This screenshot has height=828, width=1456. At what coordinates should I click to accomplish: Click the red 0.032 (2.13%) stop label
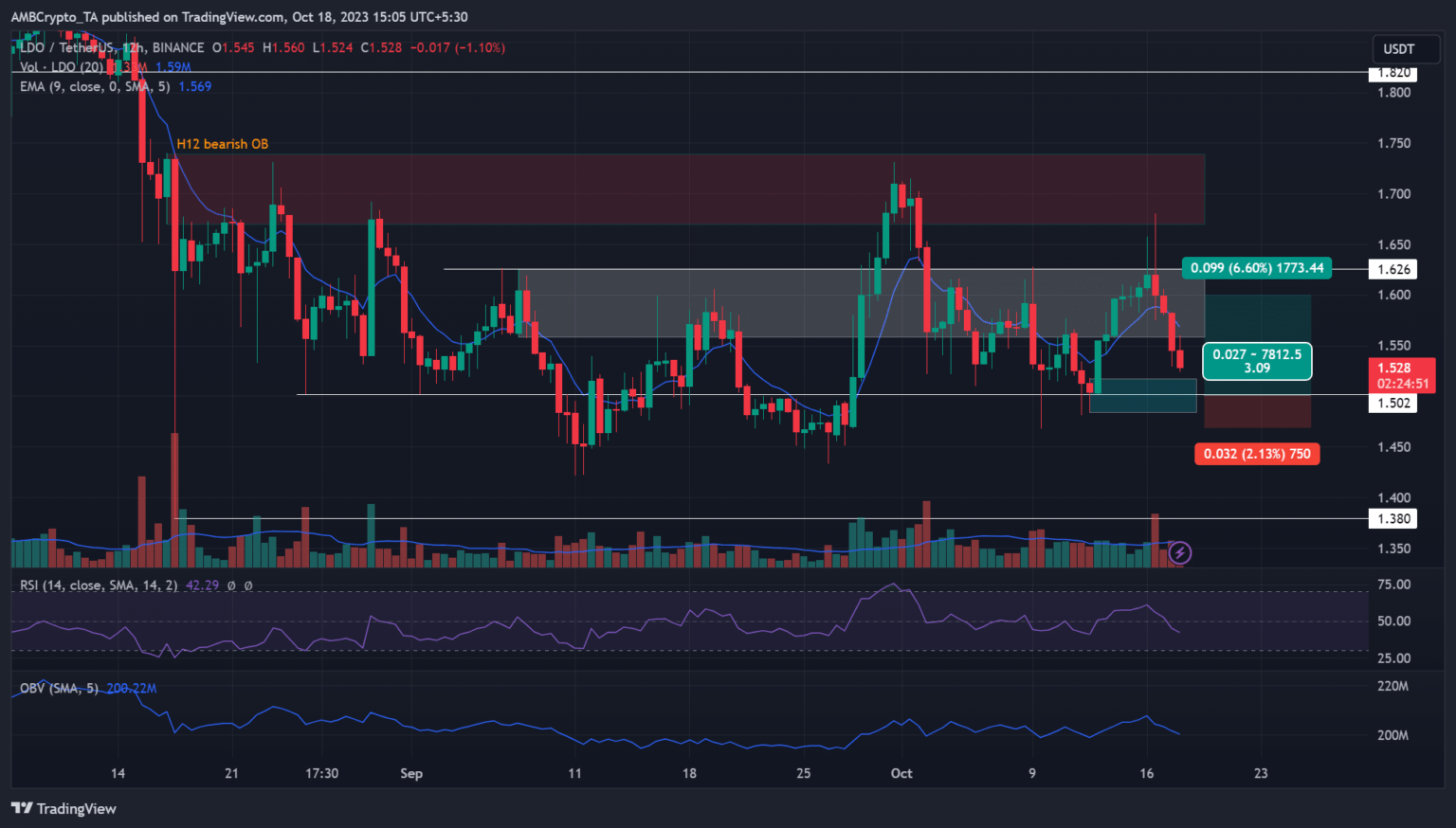coord(1257,454)
